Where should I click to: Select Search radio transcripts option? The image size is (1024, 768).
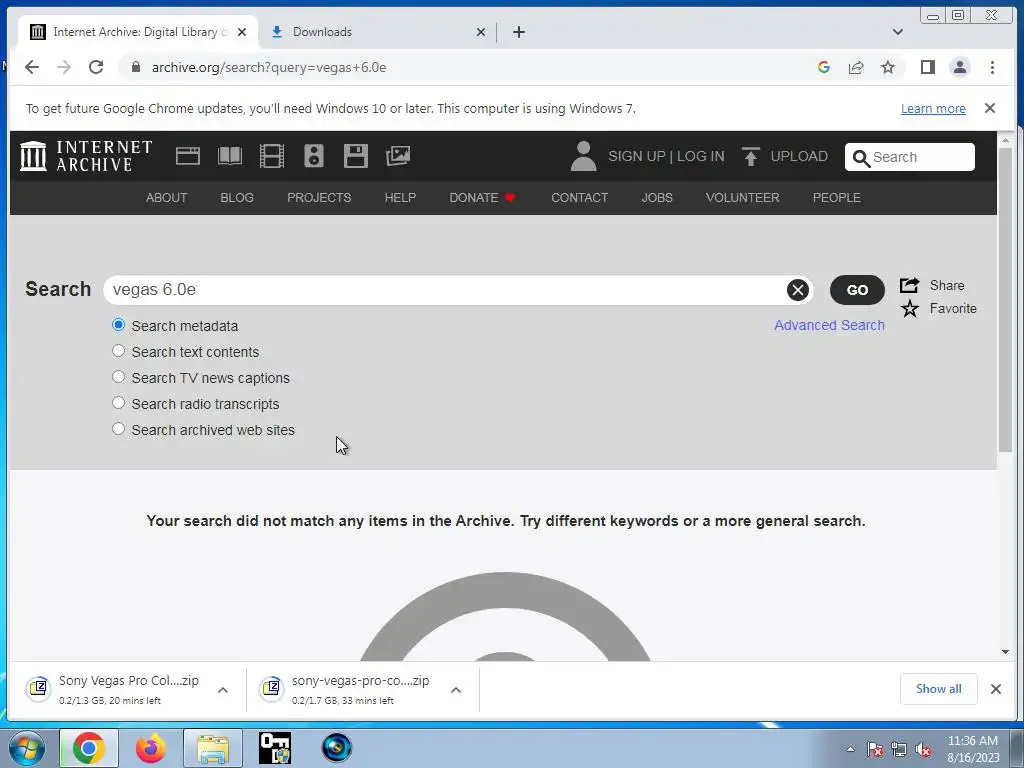(x=118, y=404)
